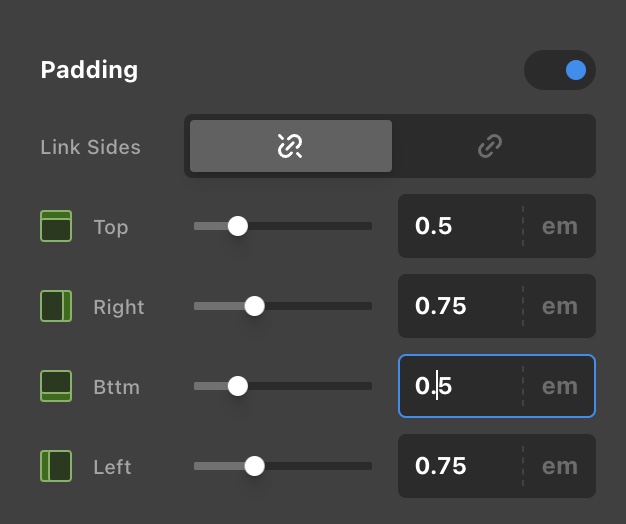Click the Padding section heading
Screen dimensions: 626x524
coord(89,70)
